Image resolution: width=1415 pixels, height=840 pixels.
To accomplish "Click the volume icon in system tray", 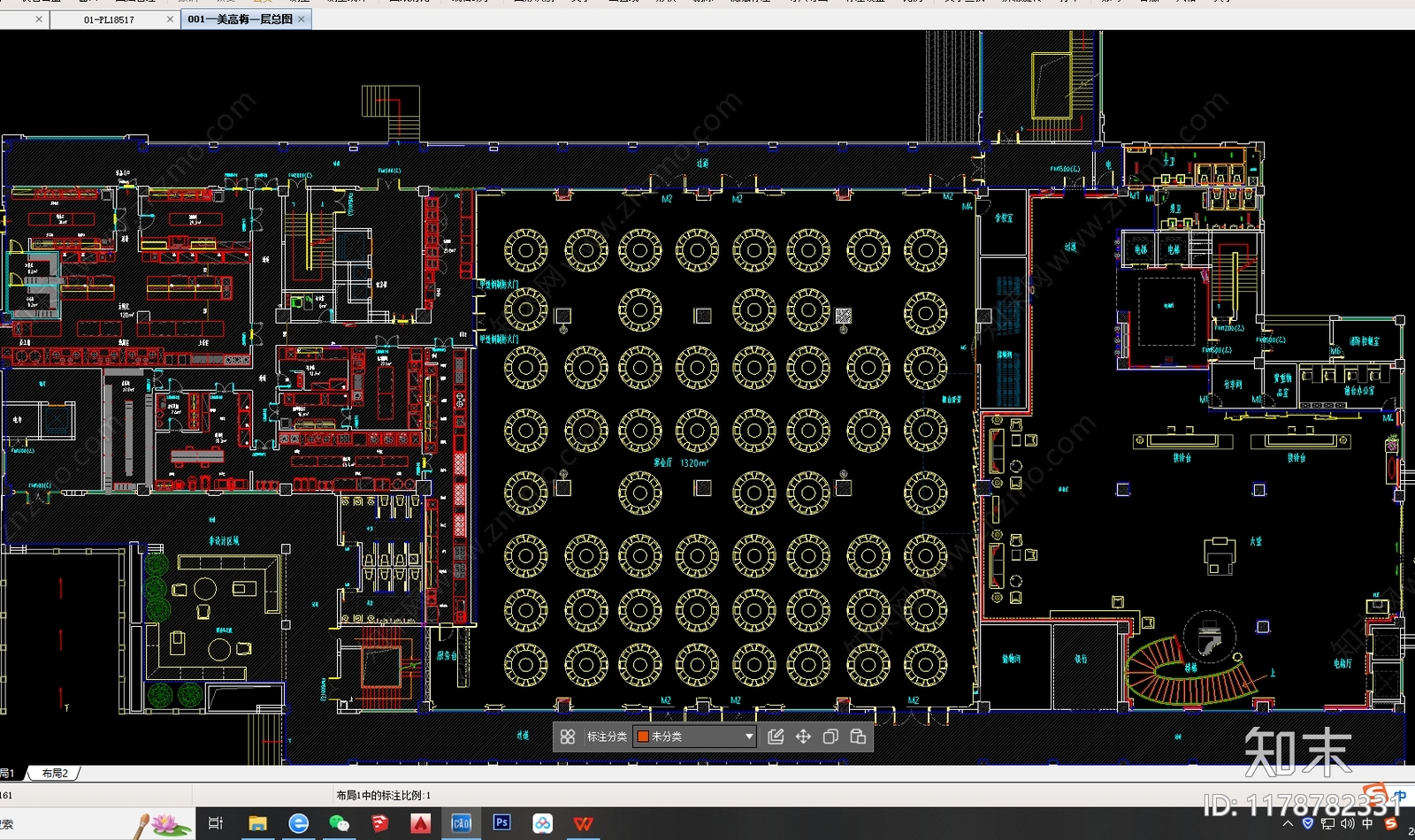I will click(1348, 823).
